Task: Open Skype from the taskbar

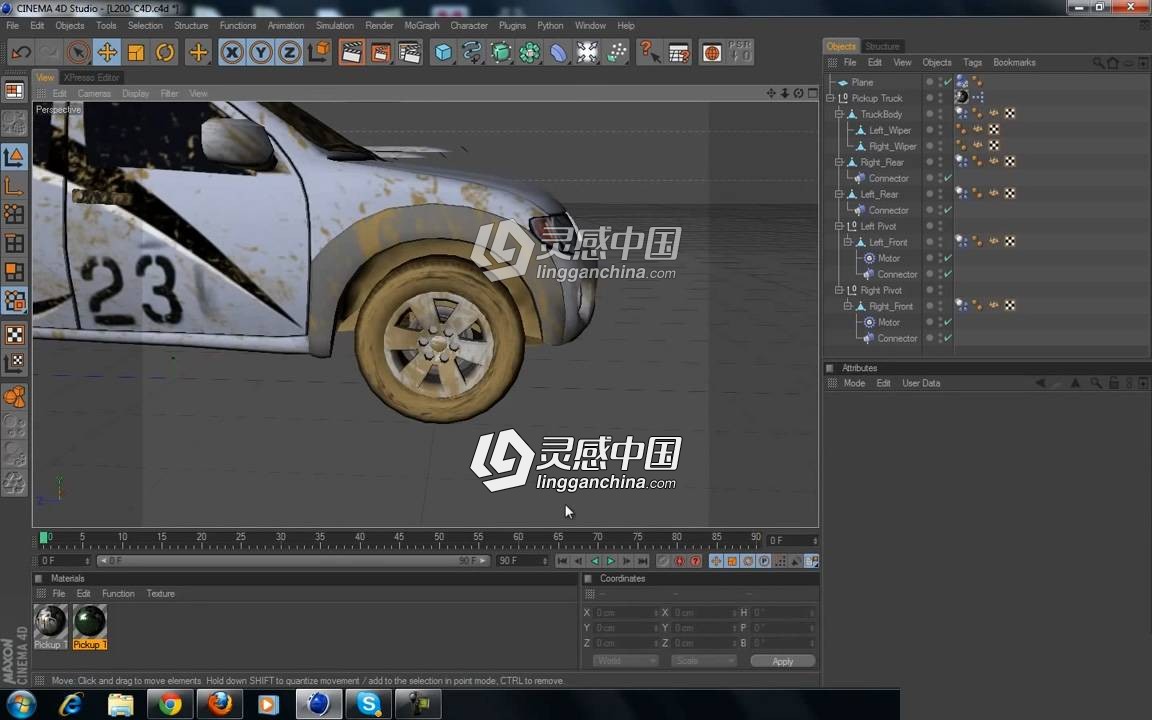Action: pyautogui.click(x=369, y=705)
